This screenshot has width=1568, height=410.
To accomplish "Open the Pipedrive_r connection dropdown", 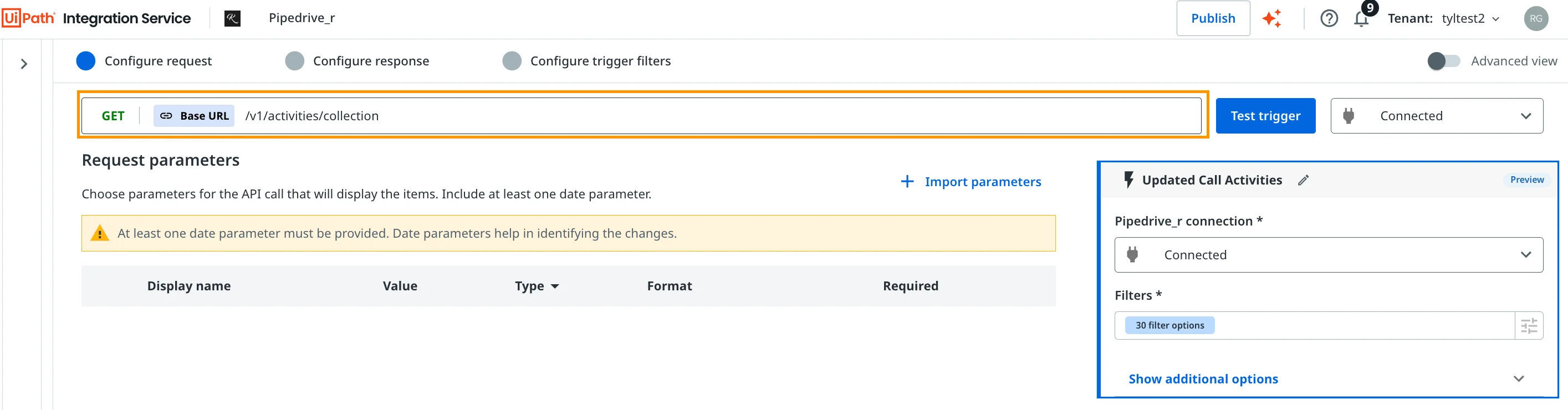I will click(x=1328, y=255).
